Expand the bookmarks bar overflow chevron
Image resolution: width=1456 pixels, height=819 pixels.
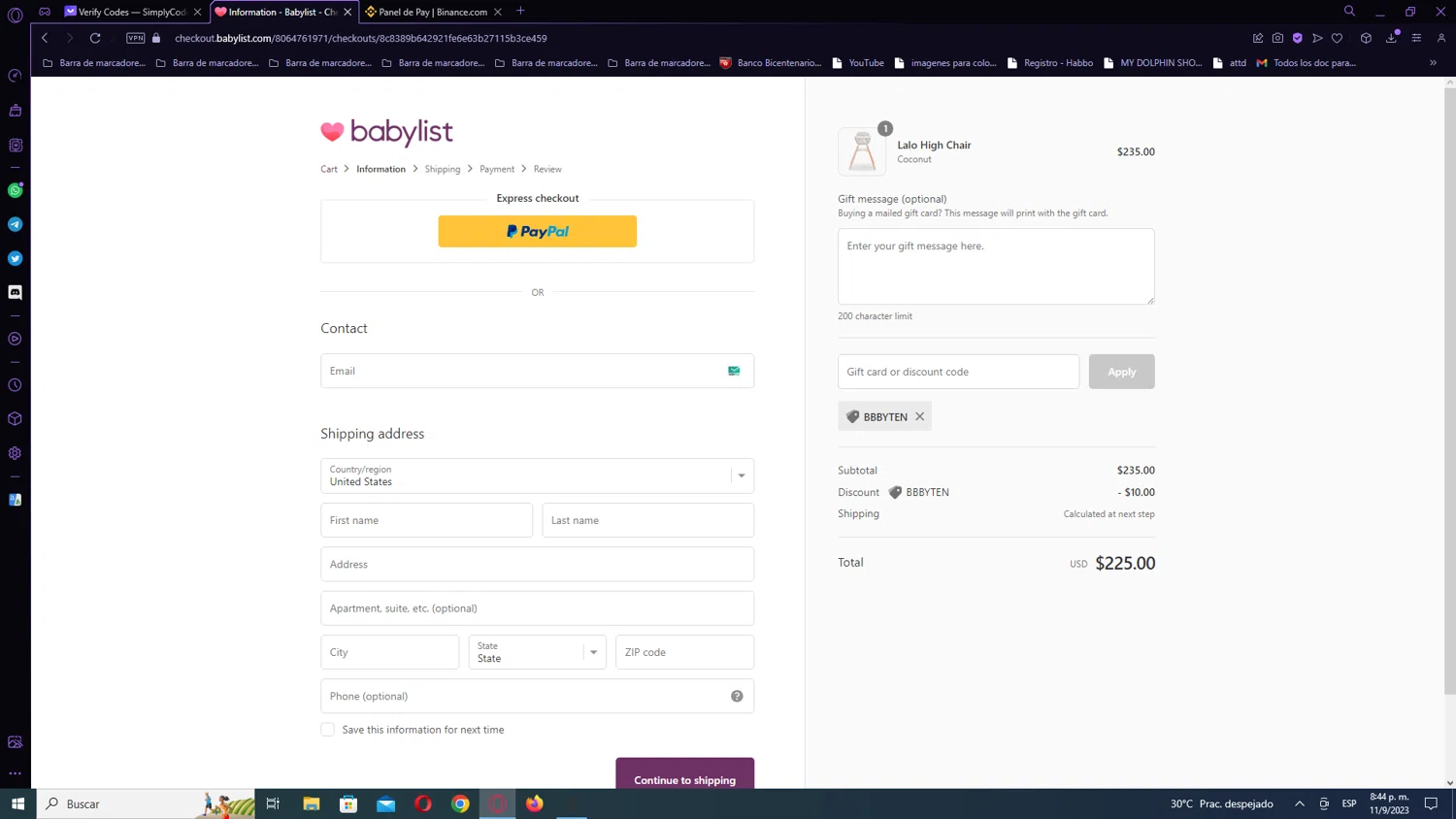pyautogui.click(x=1433, y=63)
